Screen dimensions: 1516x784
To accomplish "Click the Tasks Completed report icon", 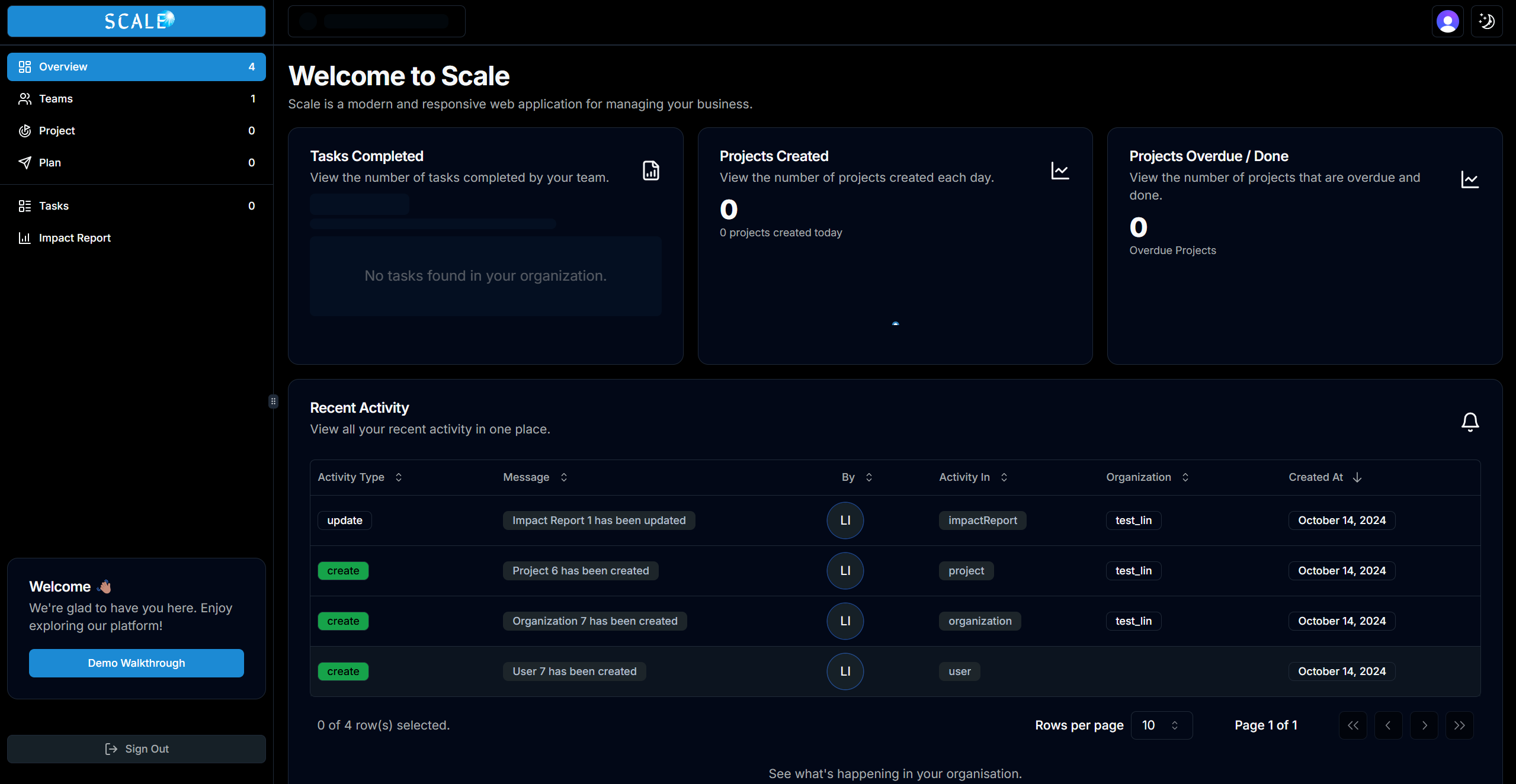I will point(650,171).
